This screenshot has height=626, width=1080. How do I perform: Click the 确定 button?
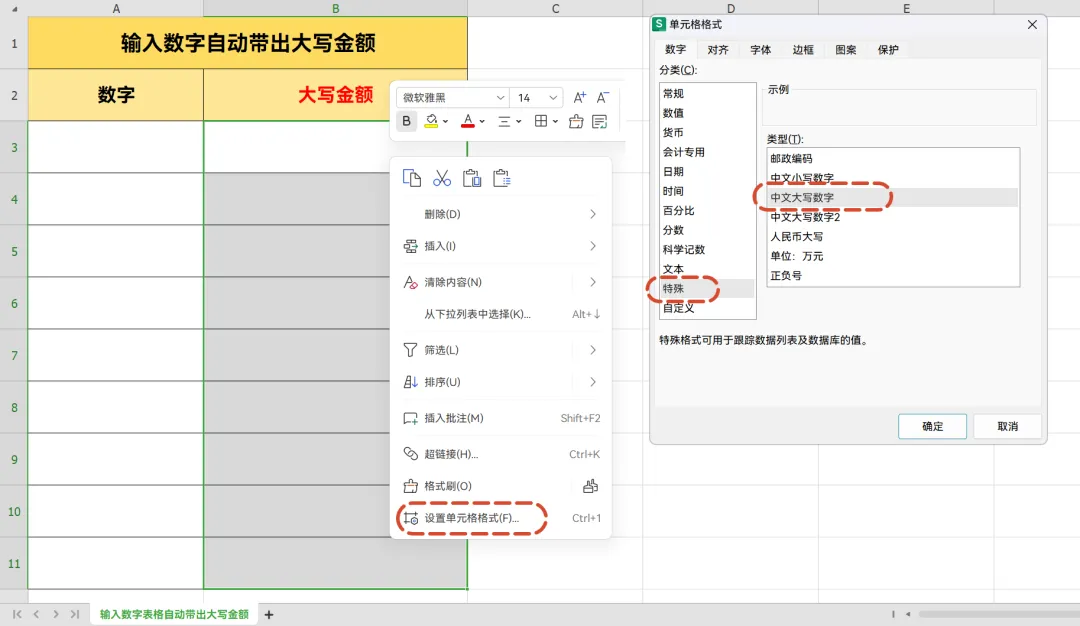click(933, 426)
